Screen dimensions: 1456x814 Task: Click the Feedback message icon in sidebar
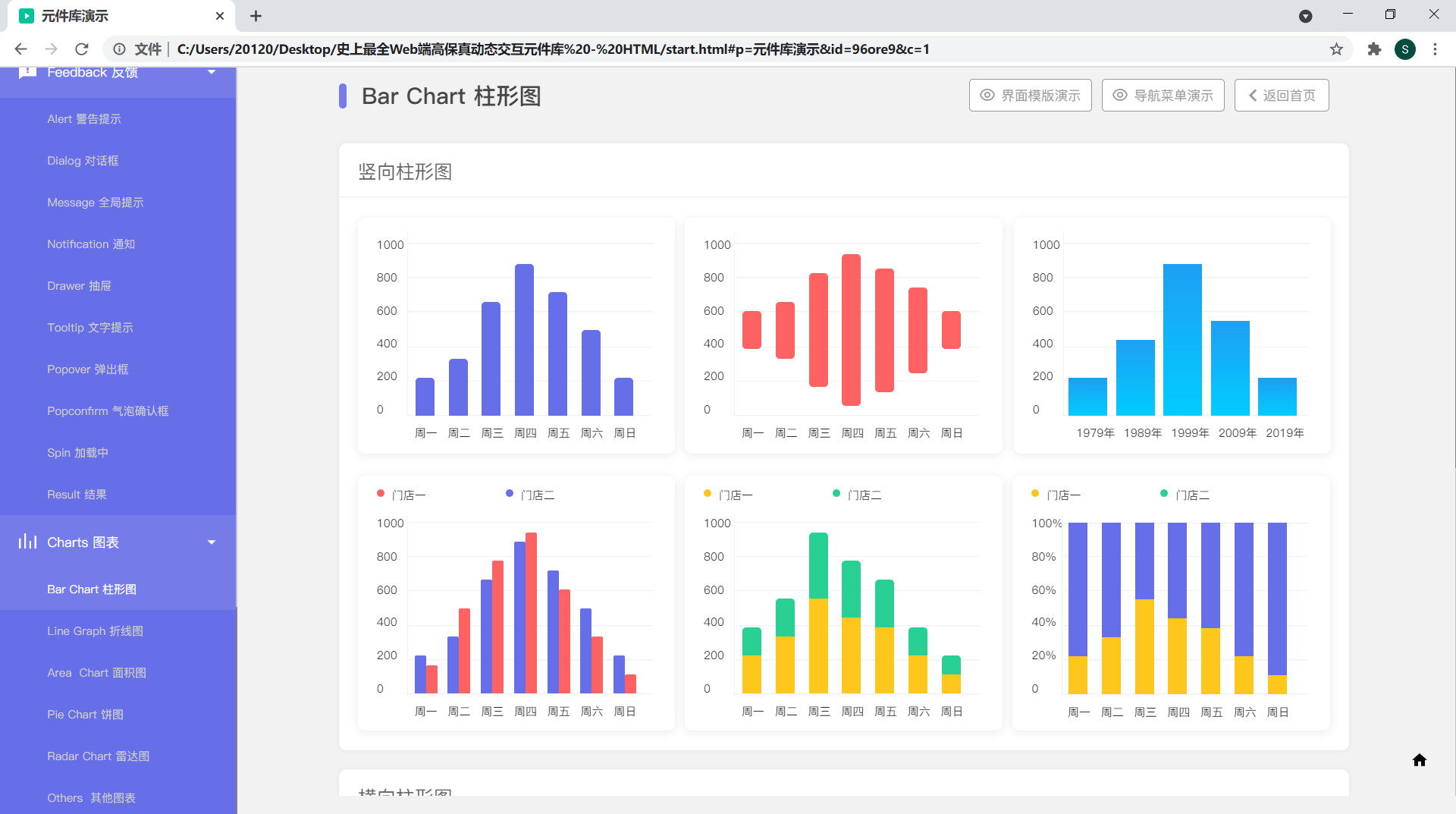coord(27,71)
